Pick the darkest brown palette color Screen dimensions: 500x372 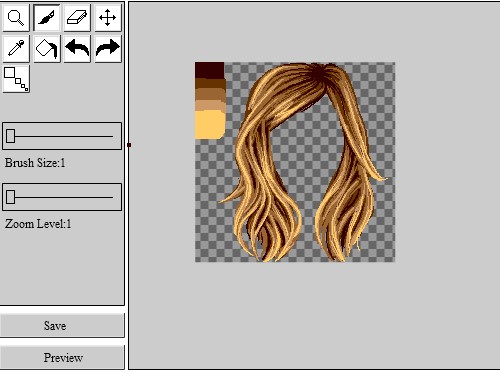coord(209,70)
